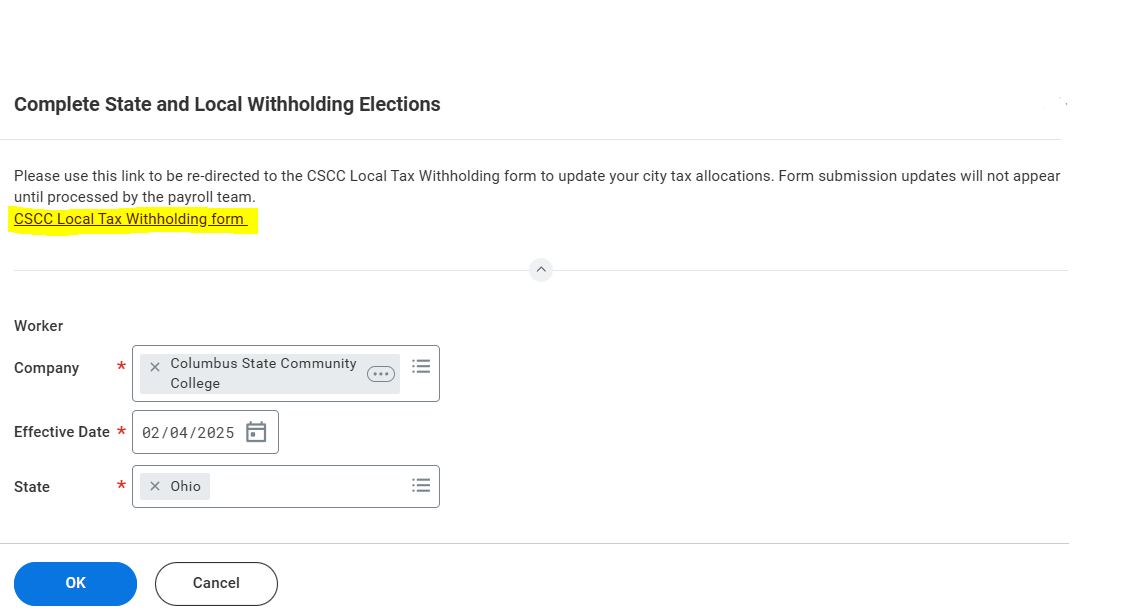Remove the Ohio selection from State
Screen dimensions: 1132x611
[155, 487]
